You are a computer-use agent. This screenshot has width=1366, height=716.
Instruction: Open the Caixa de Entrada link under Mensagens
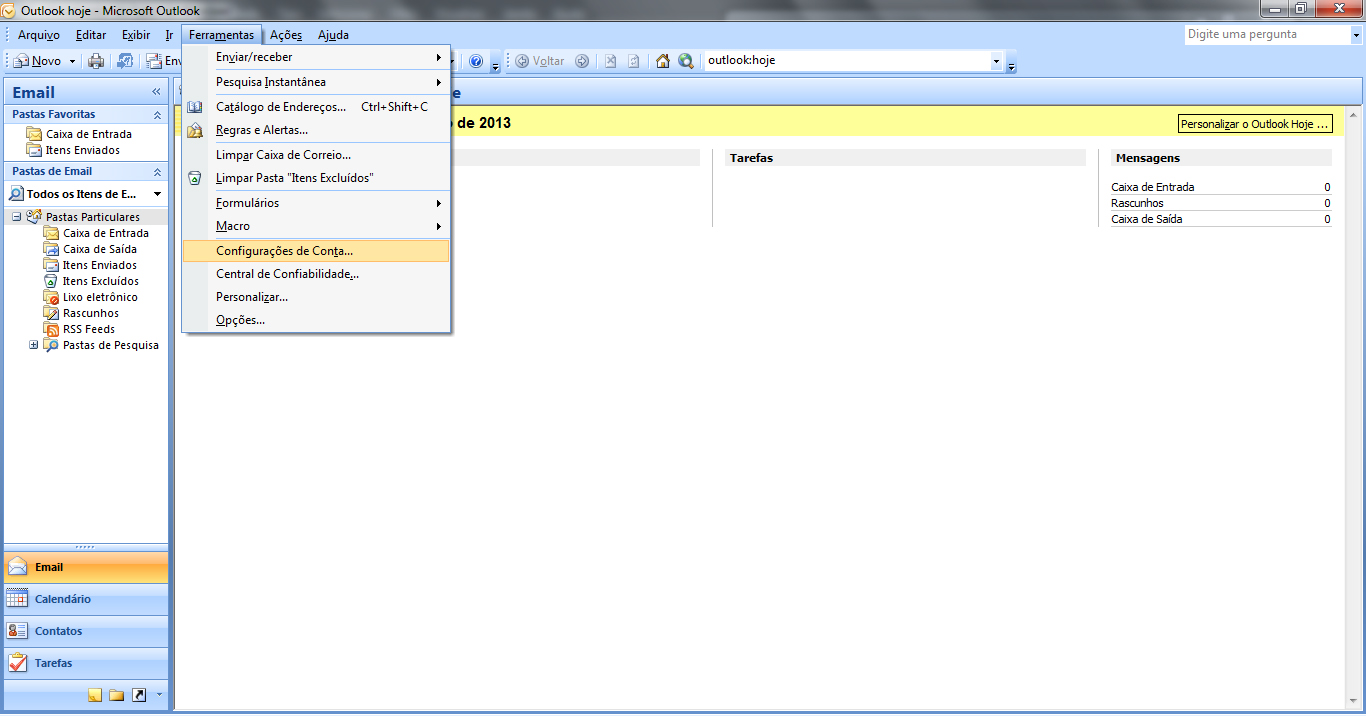click(x=1152, y=187)
